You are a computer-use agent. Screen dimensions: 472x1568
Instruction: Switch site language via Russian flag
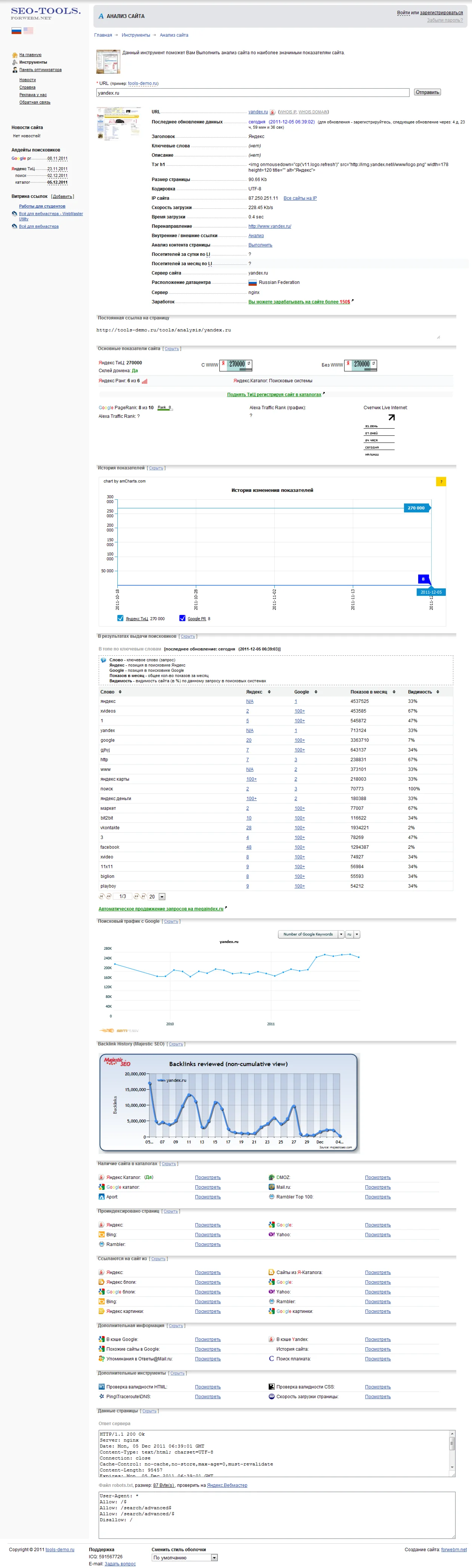click(x=16, y=30)
